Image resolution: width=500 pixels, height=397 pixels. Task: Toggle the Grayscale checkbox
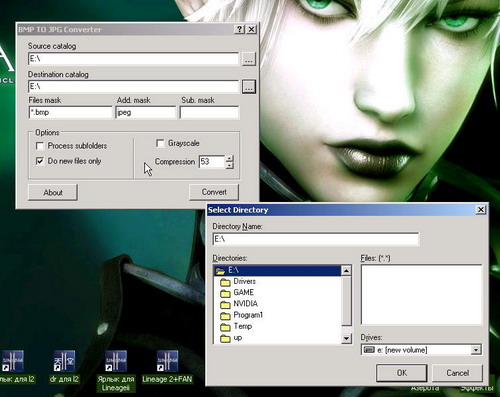160,143
